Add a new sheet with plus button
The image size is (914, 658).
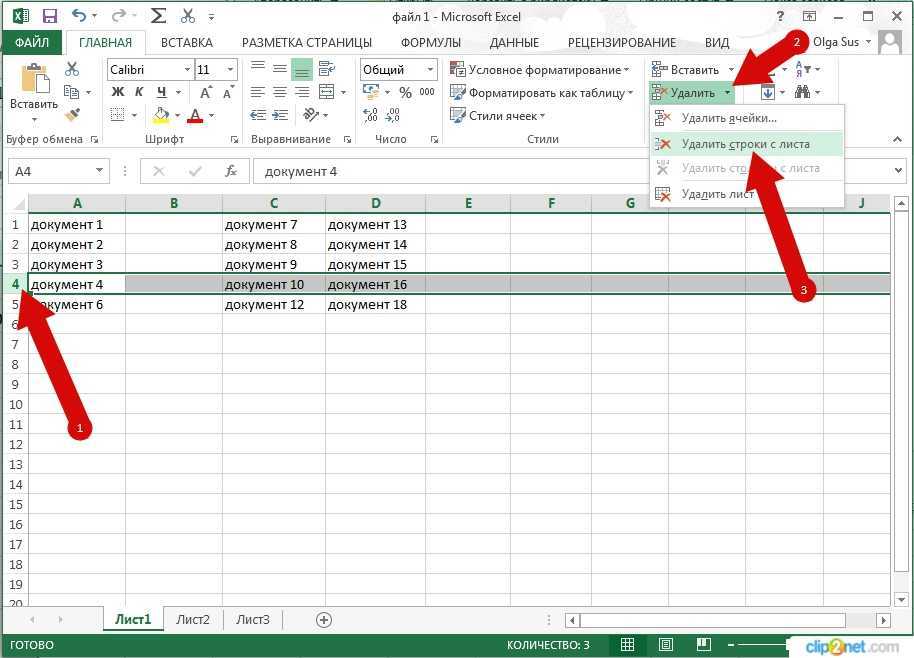(324, 620)
